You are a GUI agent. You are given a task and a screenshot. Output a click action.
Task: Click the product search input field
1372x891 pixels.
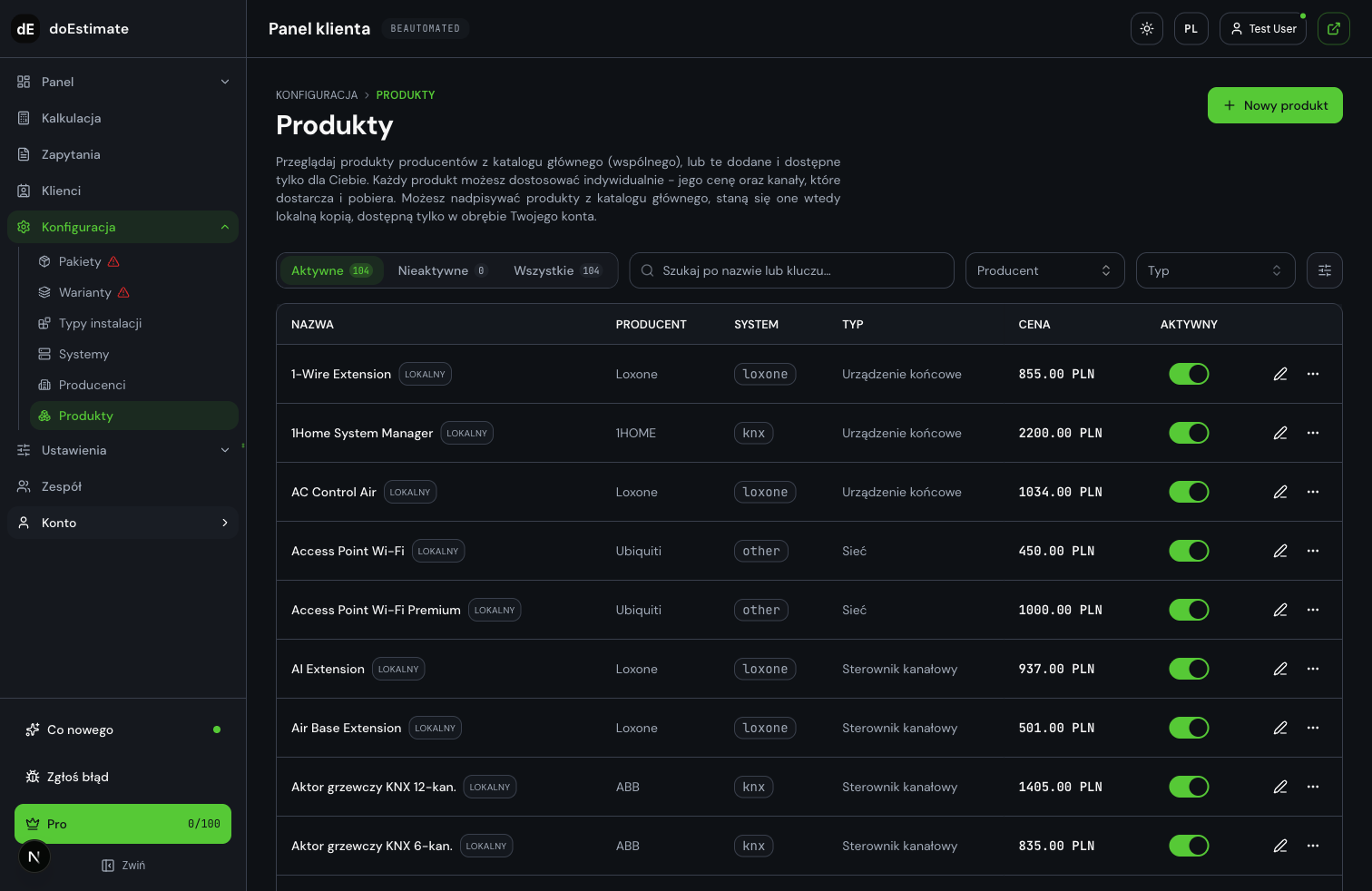[x=791, y=270]
